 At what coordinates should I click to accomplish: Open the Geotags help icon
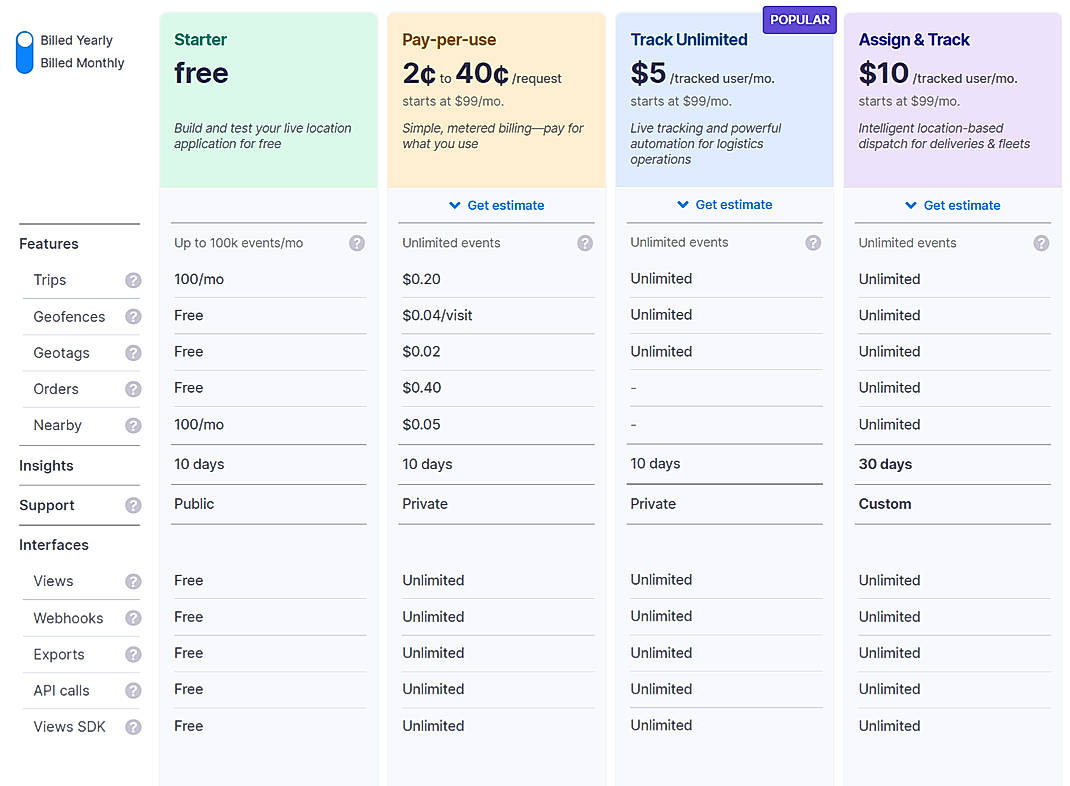(x=133, y=353)
